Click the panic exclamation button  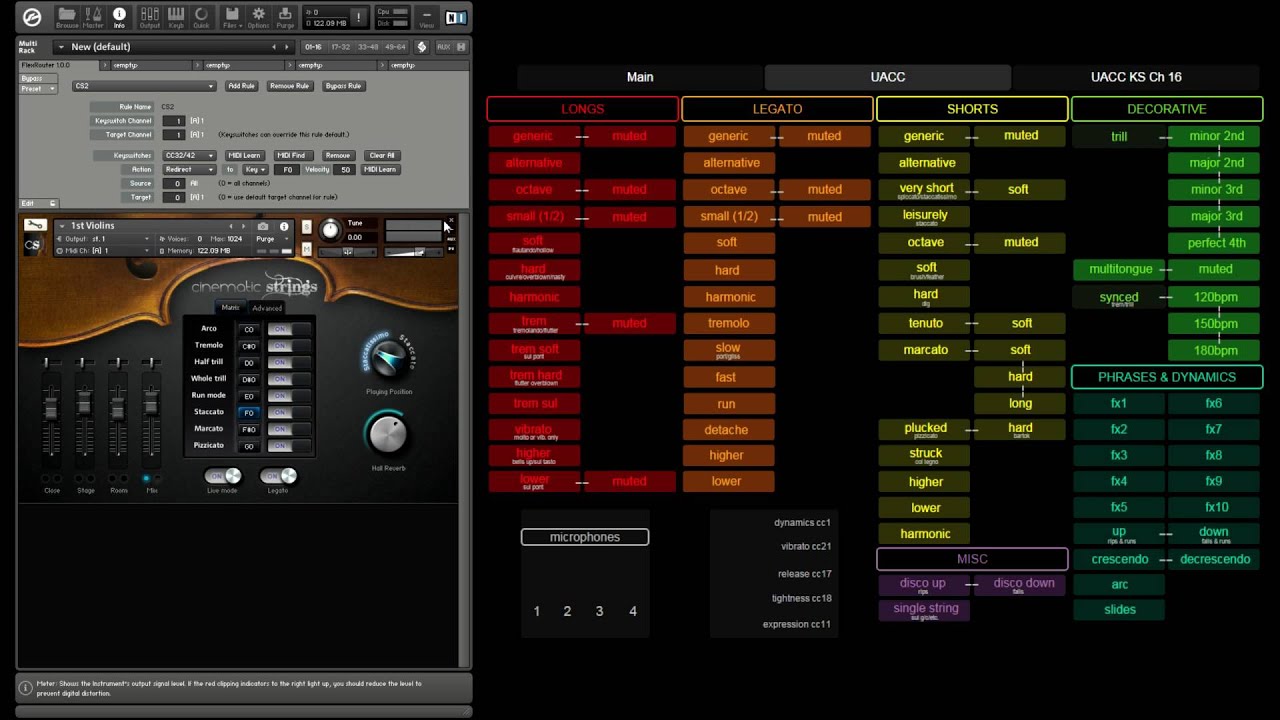point(358,17)
